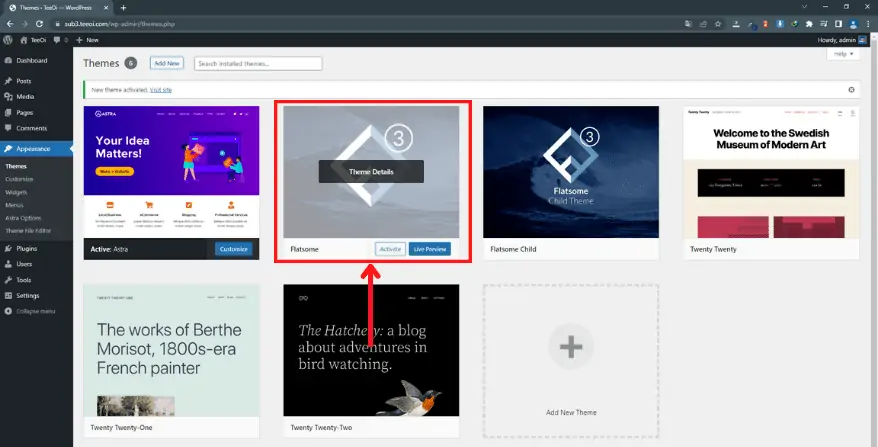Expand the Help dropdown tab
Image resolution: width=878 pixels, height=447 pixels.
pyautogui.click(x=843, y=54)
